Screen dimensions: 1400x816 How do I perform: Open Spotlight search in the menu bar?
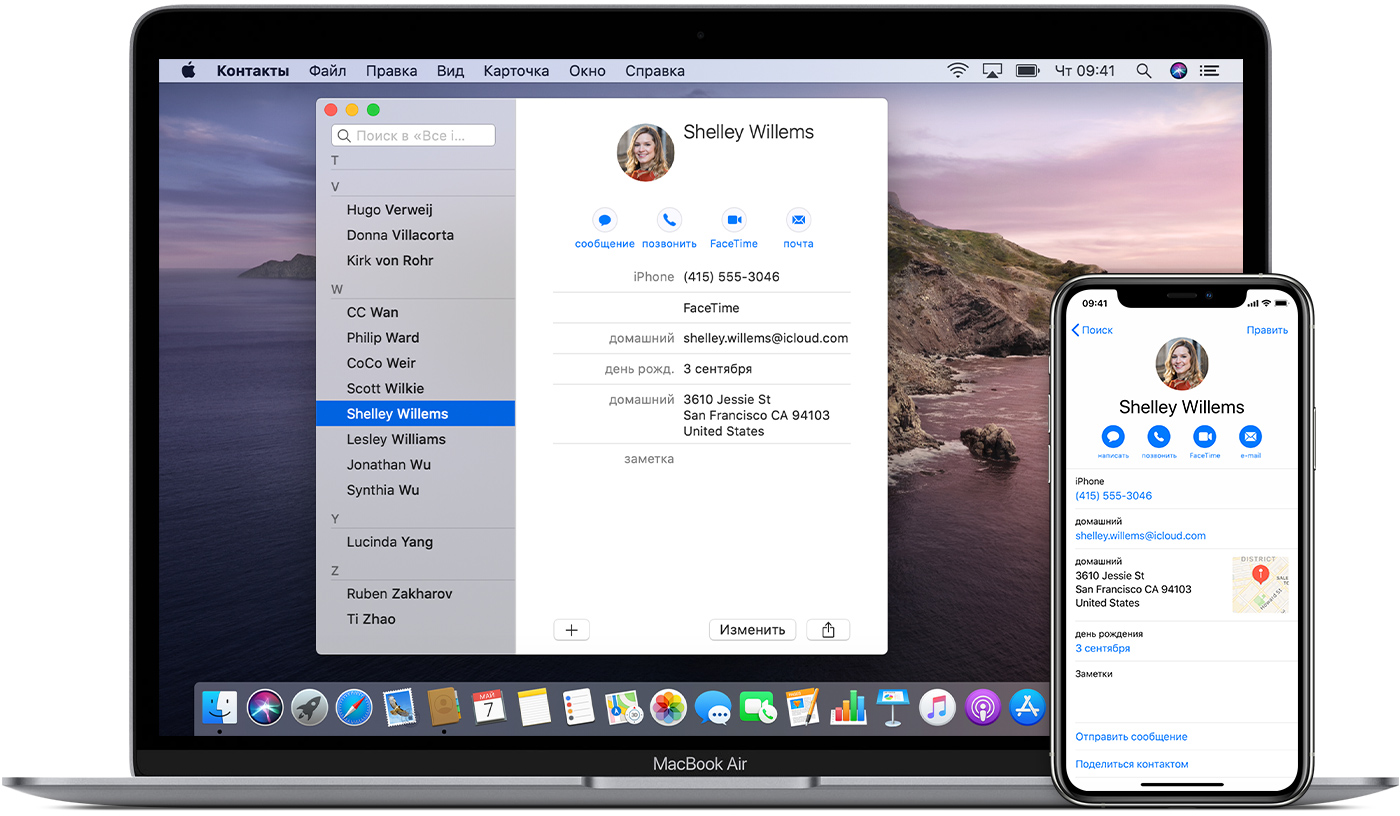(1144, 71)
